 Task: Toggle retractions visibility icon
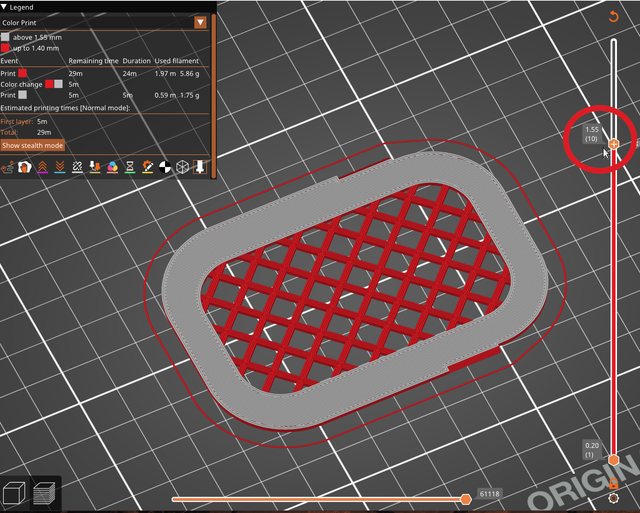[42, 167]
